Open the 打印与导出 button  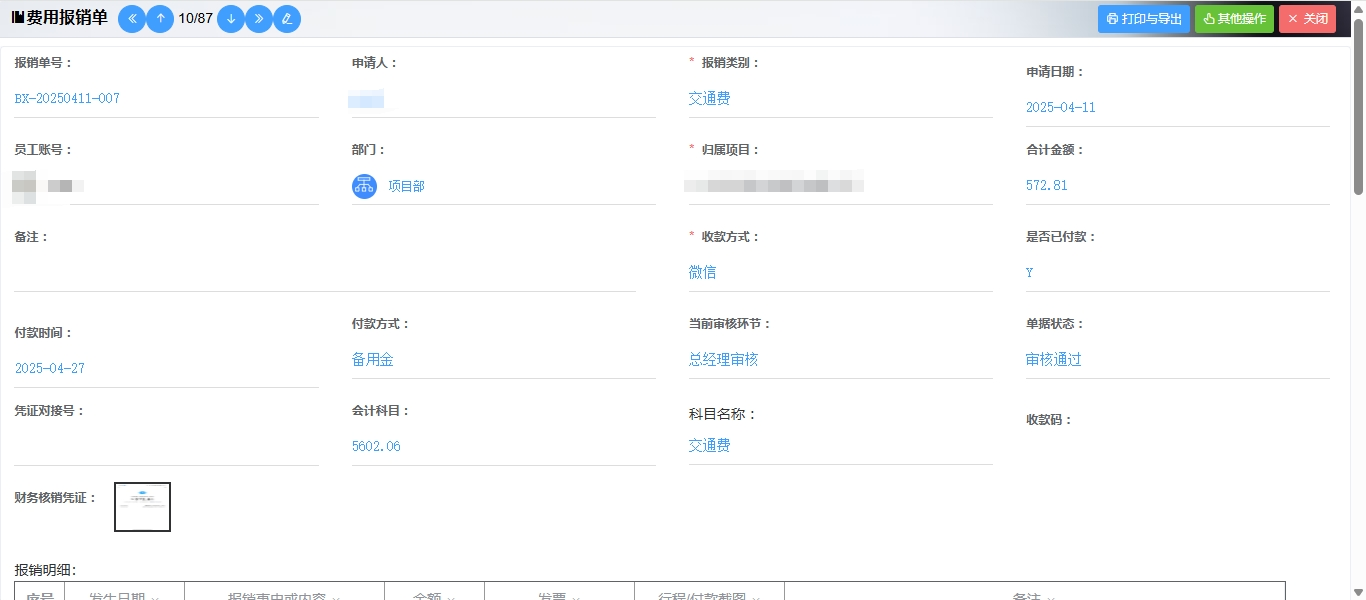(x=1144, y=19)
